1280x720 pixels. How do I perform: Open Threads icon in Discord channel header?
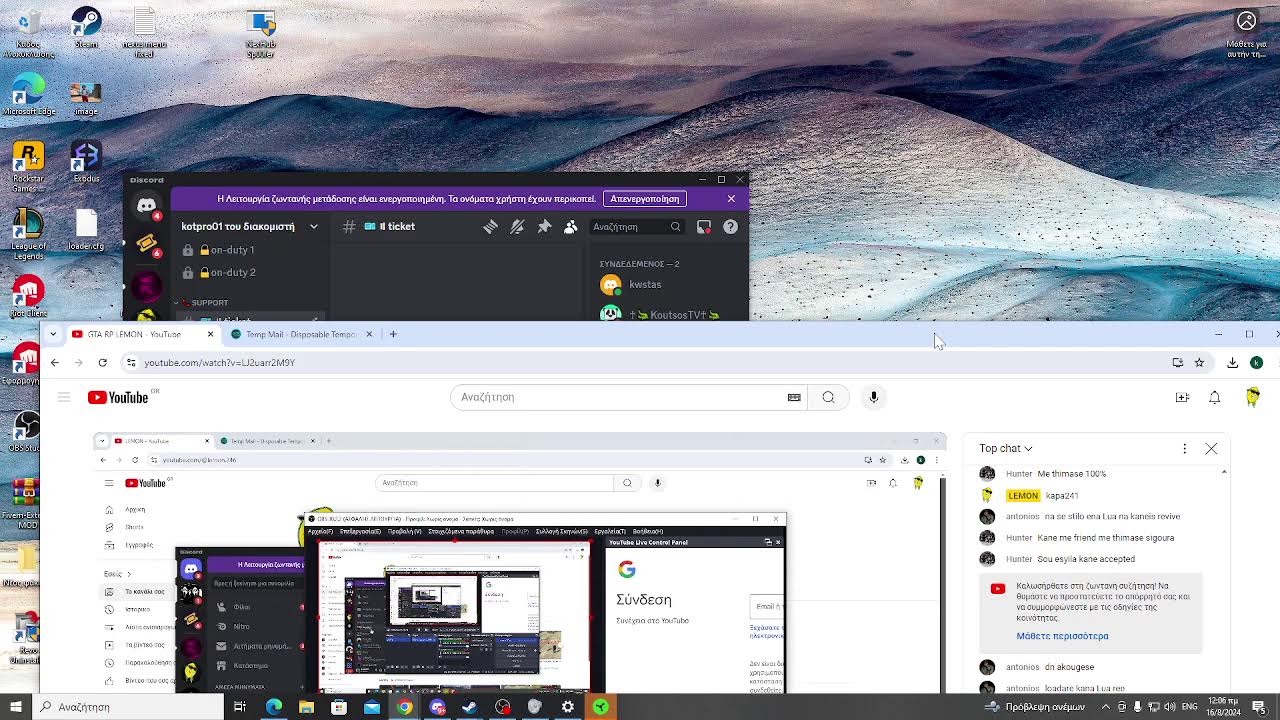[x=490, y=227]
